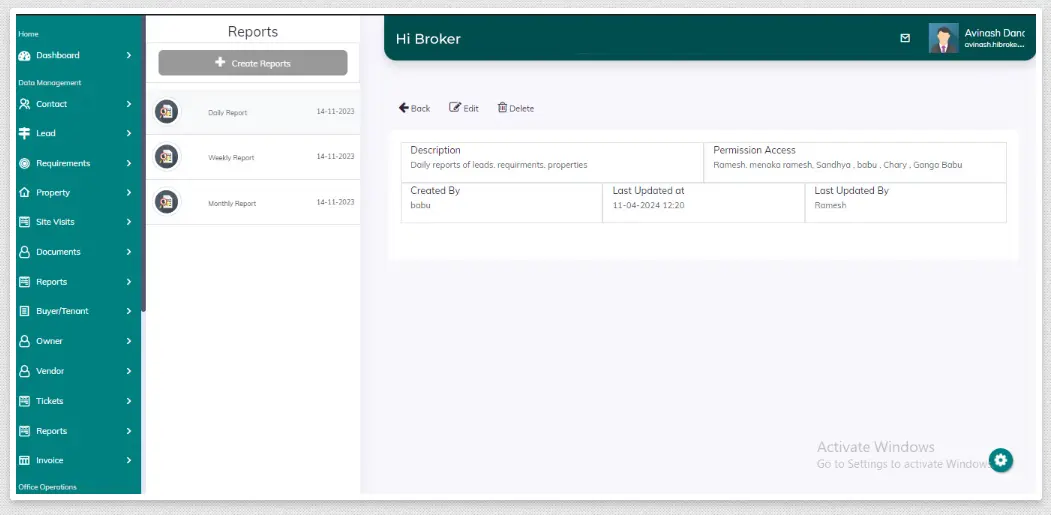
Task: Open the Documents menu item
Action: pos(58,252)
